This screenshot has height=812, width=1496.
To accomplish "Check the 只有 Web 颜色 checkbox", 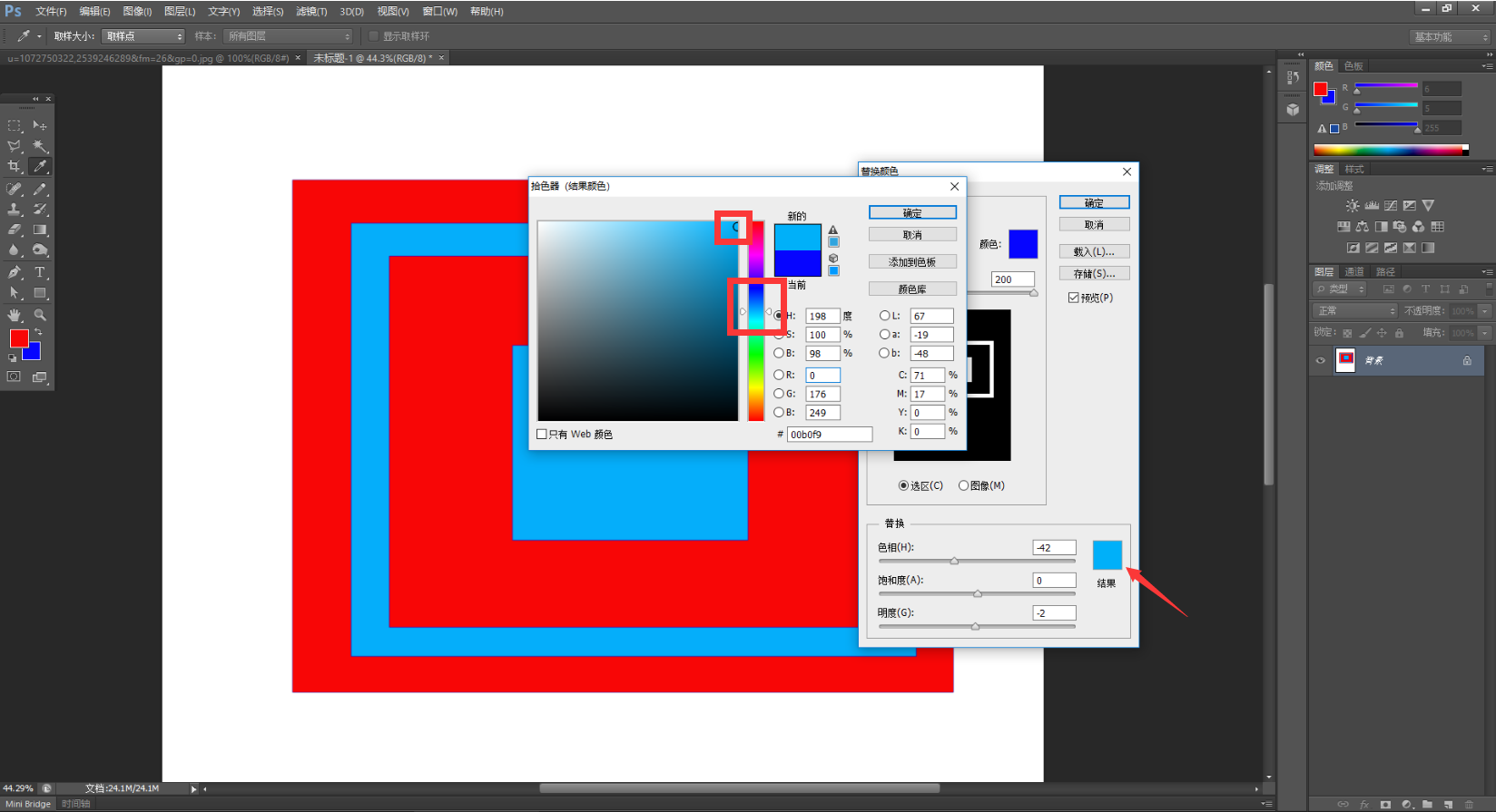I will [x=542, y=435].
